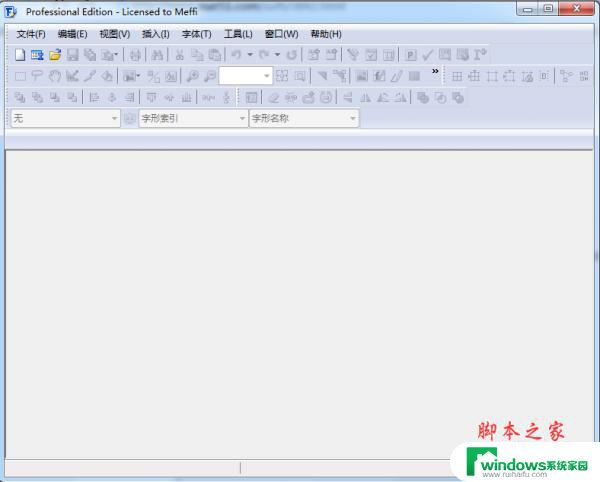
Task: Open the 编辑(E) menu
Action: (72, 34)
